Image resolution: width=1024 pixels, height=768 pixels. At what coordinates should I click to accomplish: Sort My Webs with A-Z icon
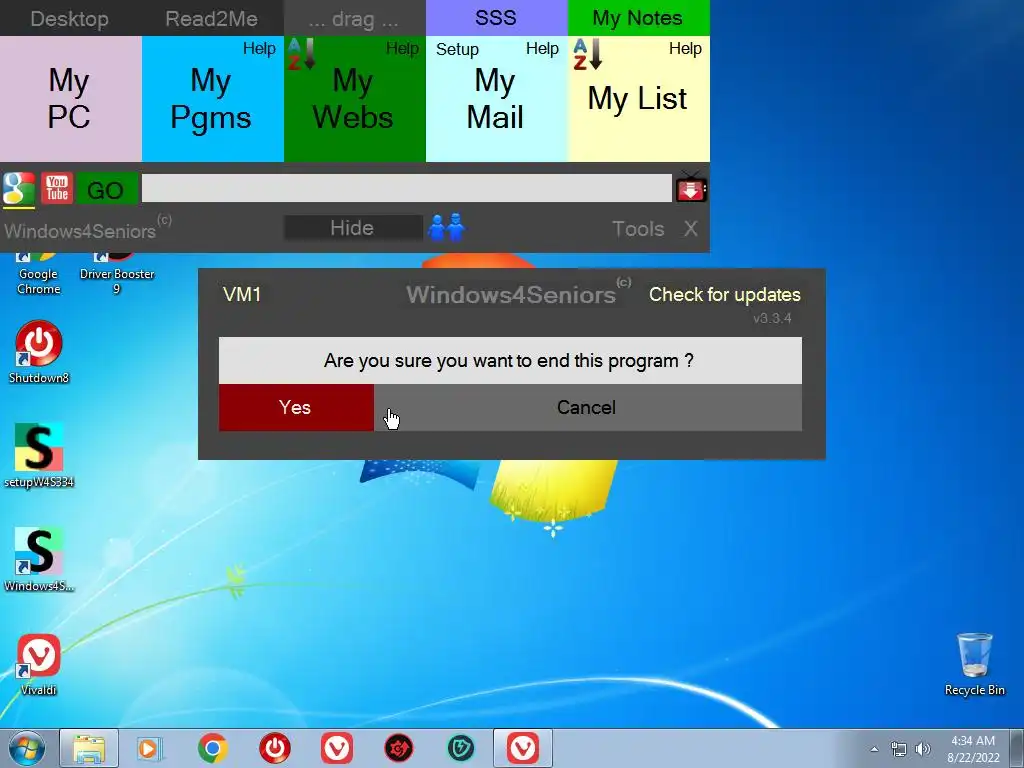click(301, 54)
